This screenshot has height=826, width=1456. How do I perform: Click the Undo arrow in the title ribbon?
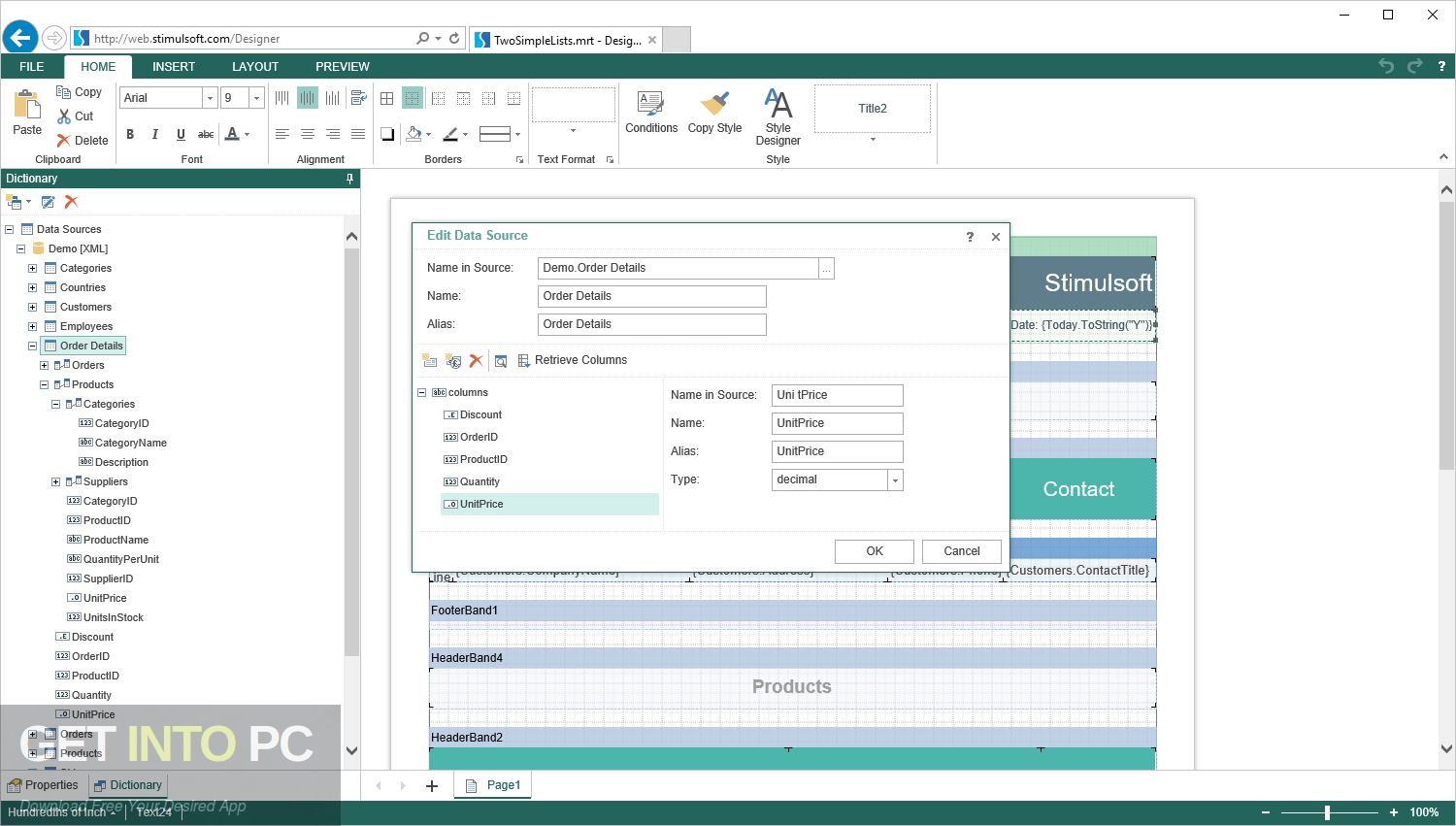(1386, 66)
